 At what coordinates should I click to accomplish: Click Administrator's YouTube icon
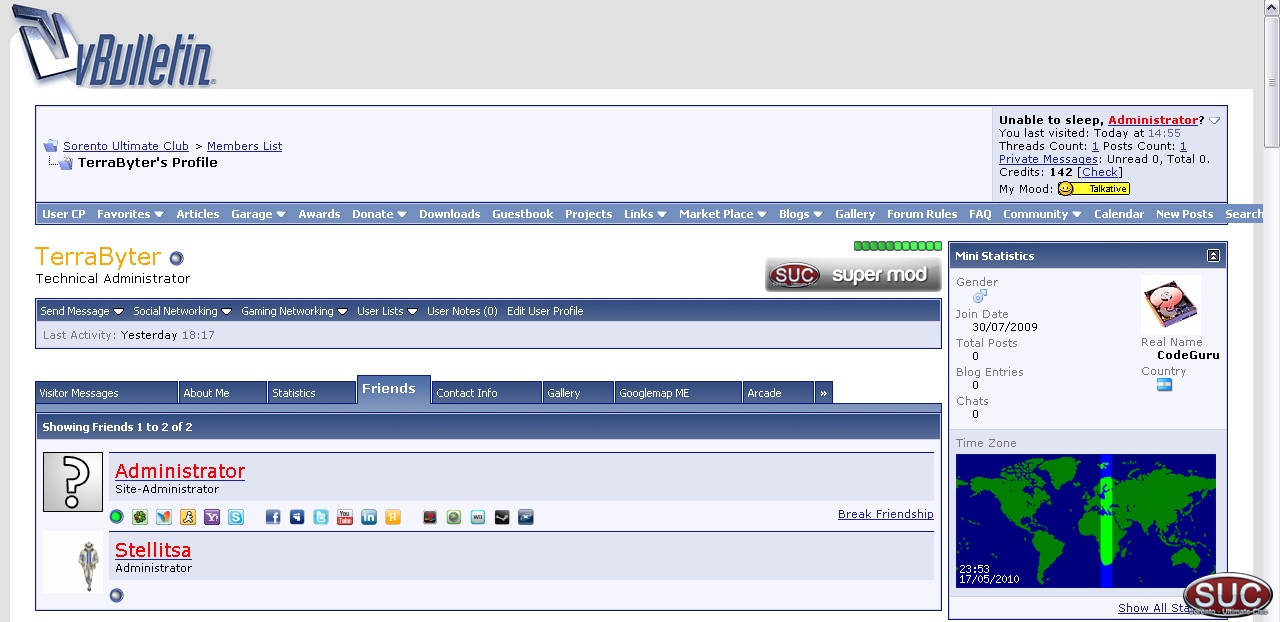pyautogui.click(x=345, y=517)
